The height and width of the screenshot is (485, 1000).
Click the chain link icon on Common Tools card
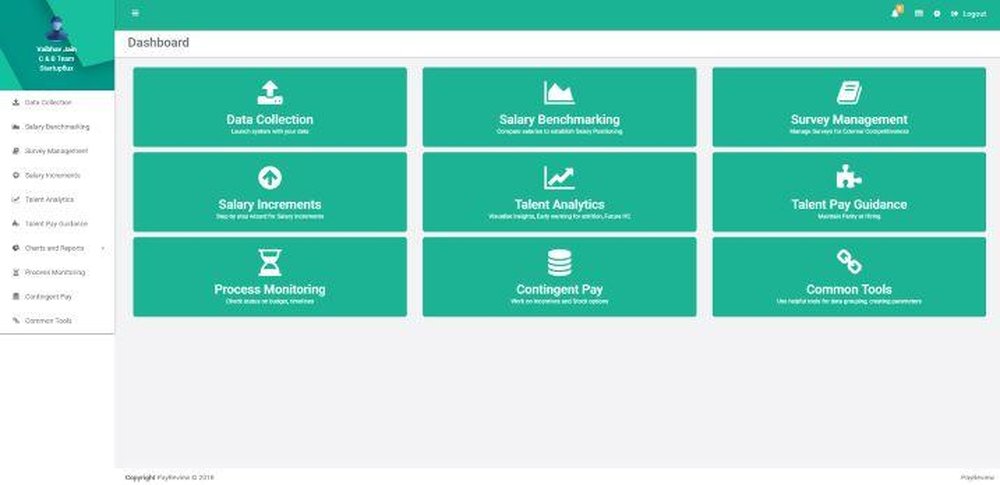click(849, 262)
